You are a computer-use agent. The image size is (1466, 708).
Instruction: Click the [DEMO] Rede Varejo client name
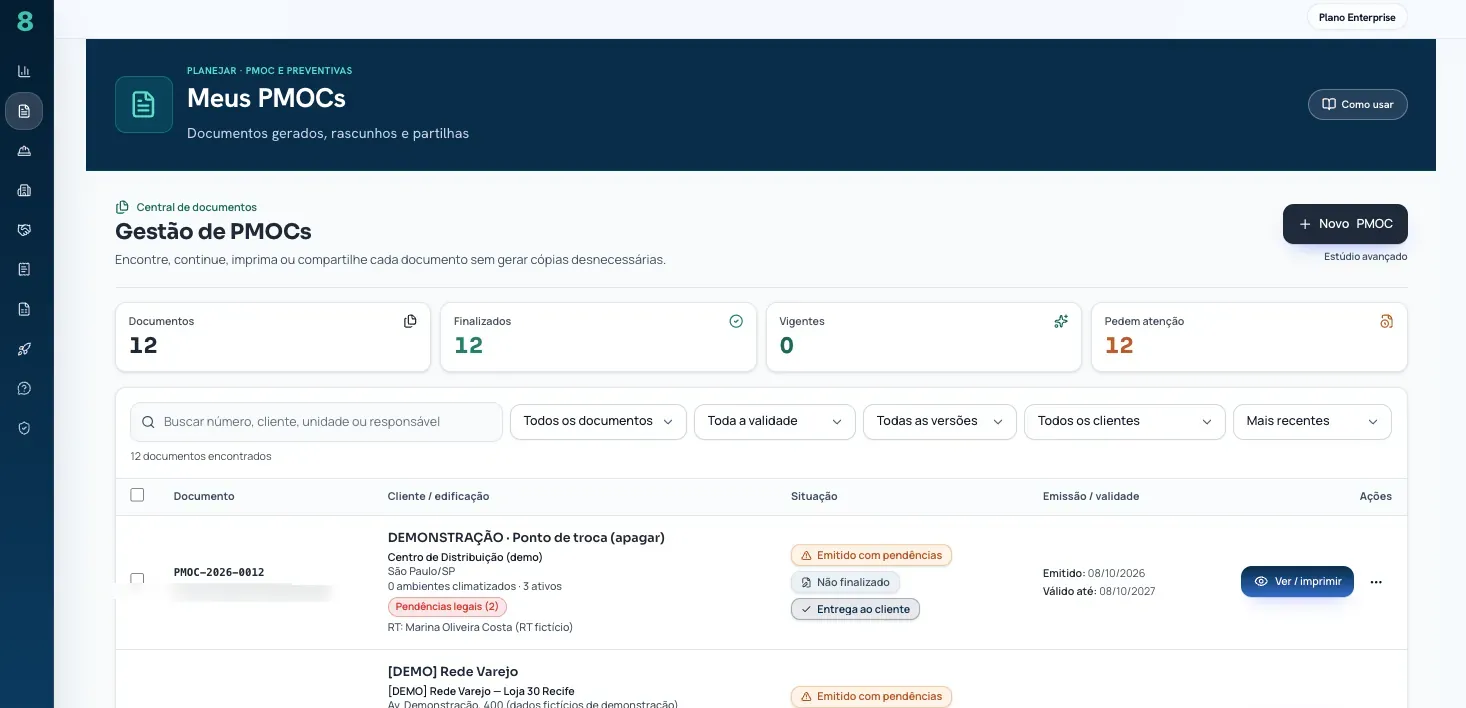453,672
